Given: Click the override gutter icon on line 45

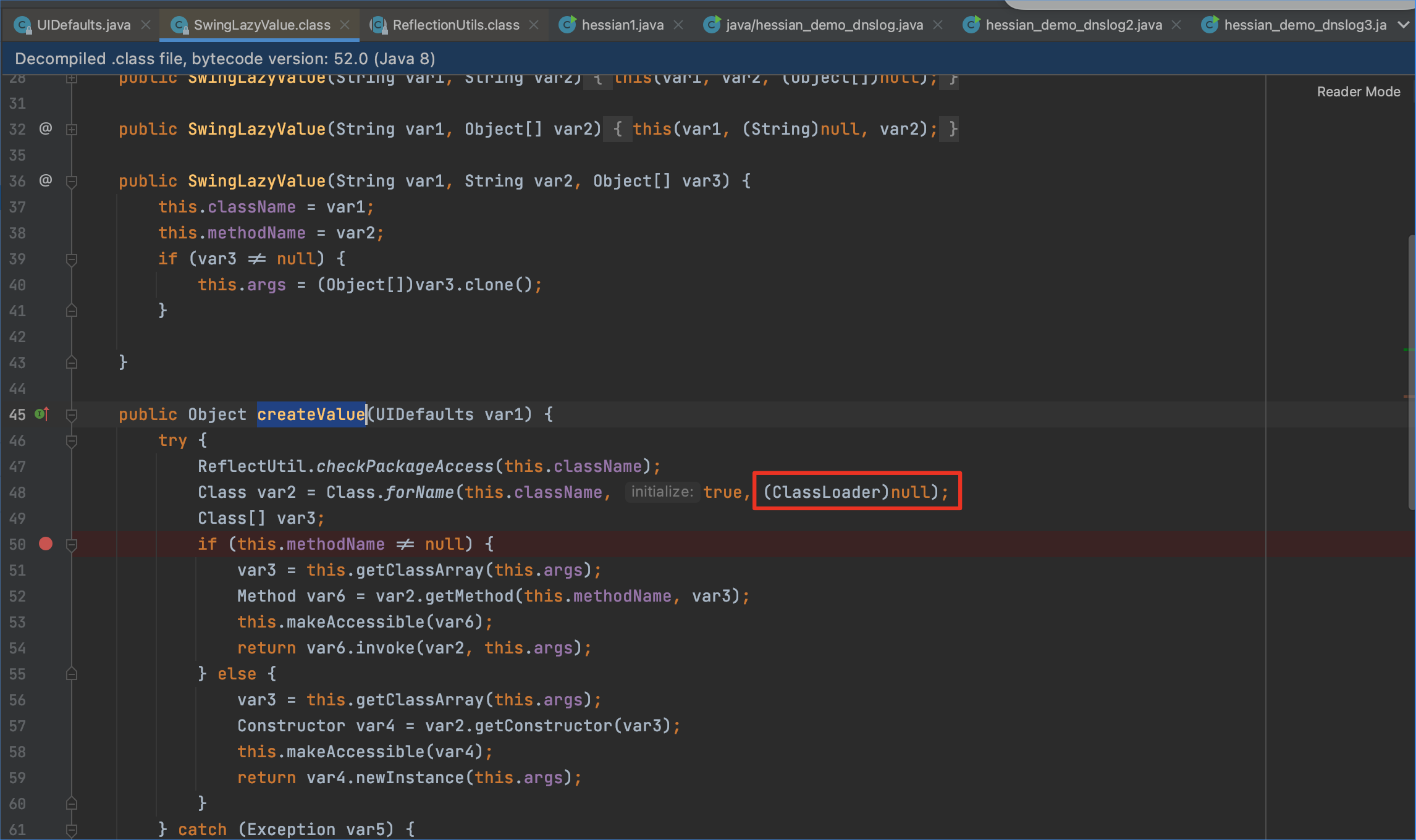Looking at the screenshot, I should click(42, 414).
